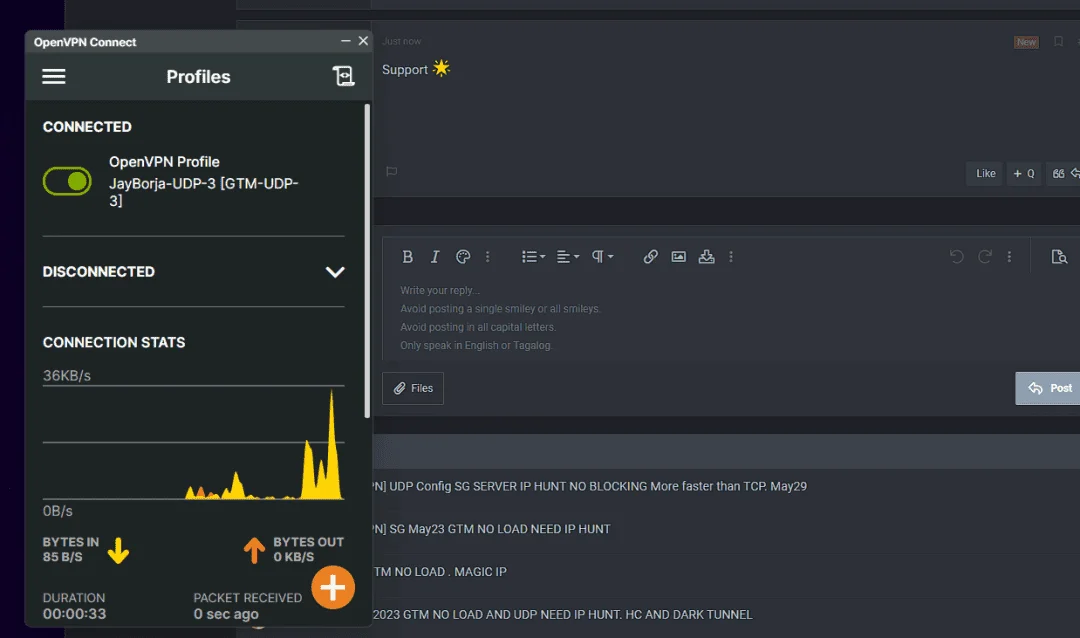Image resolution: width=1080 pixels, height=638 pixels.
Task: Open the text color palette icon
Action: pyautogui.click(x=463, y=257)
